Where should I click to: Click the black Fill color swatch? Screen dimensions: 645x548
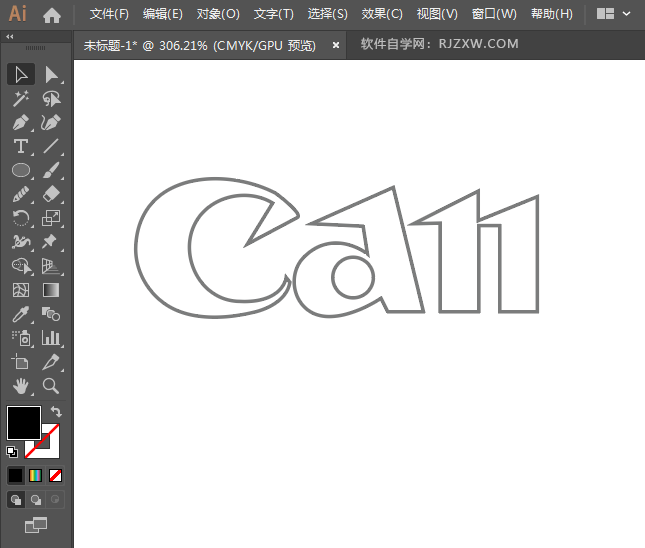click(x=24, y=423)
